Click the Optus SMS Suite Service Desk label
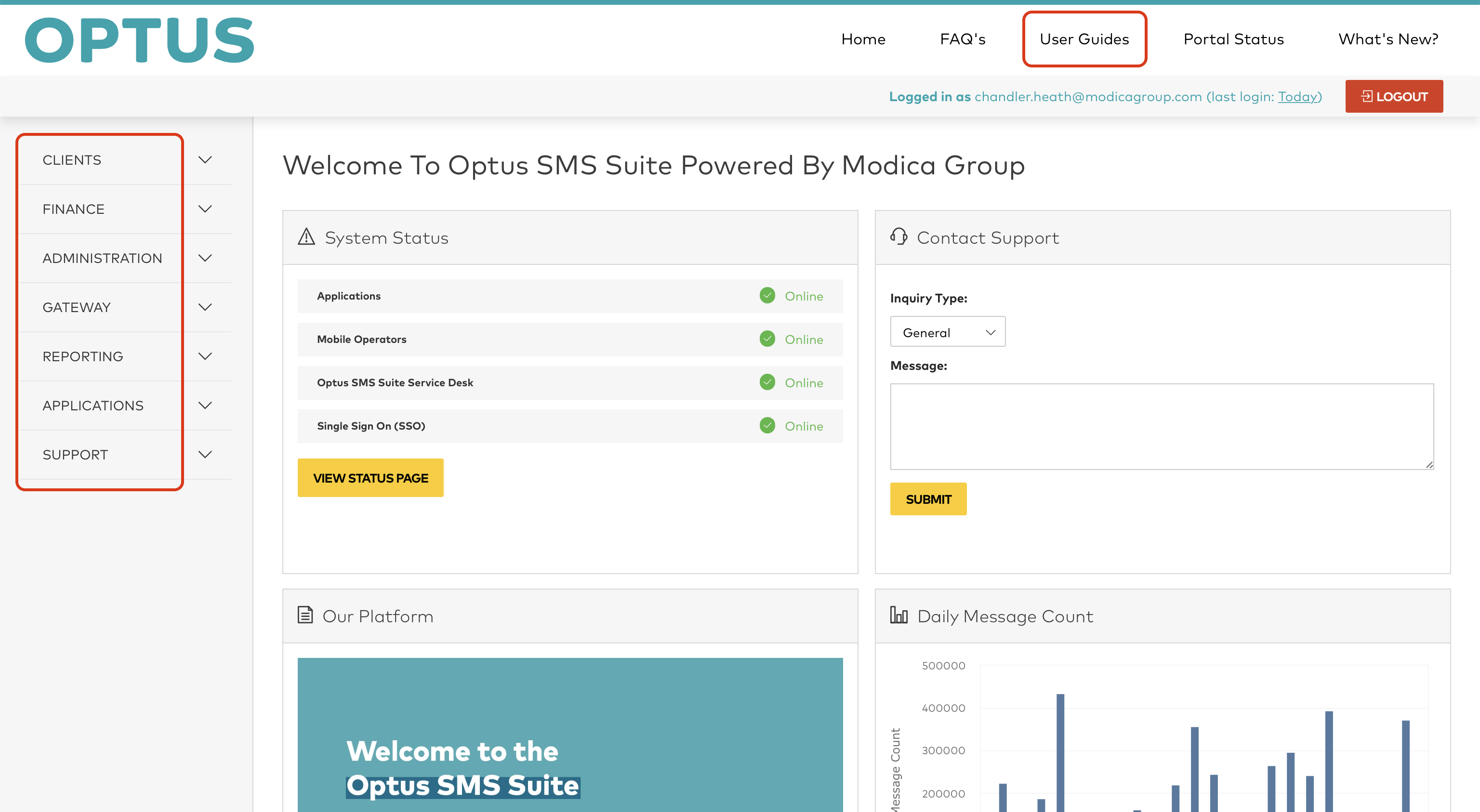 pyautogui.click(x=395, y=382)
